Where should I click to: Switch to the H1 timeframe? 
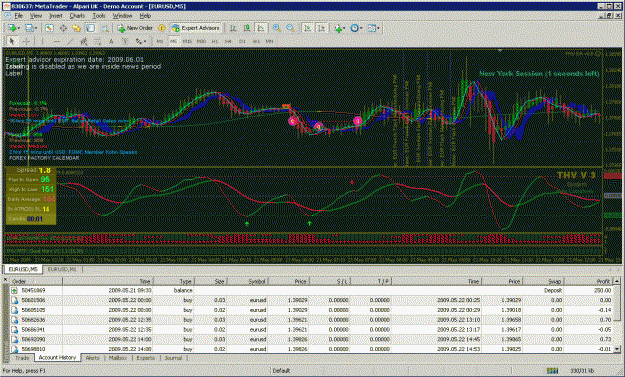click(x=215, y=41)
